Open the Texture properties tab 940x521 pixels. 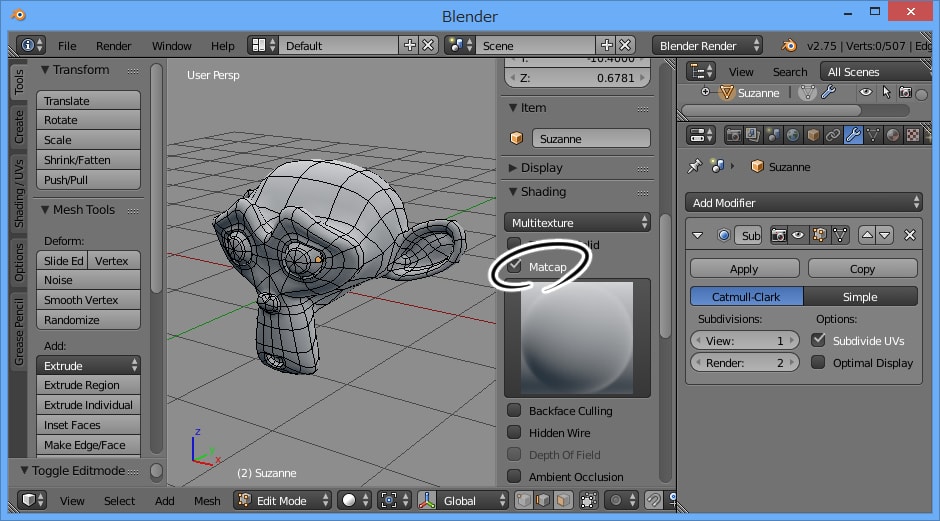[912, 135]
